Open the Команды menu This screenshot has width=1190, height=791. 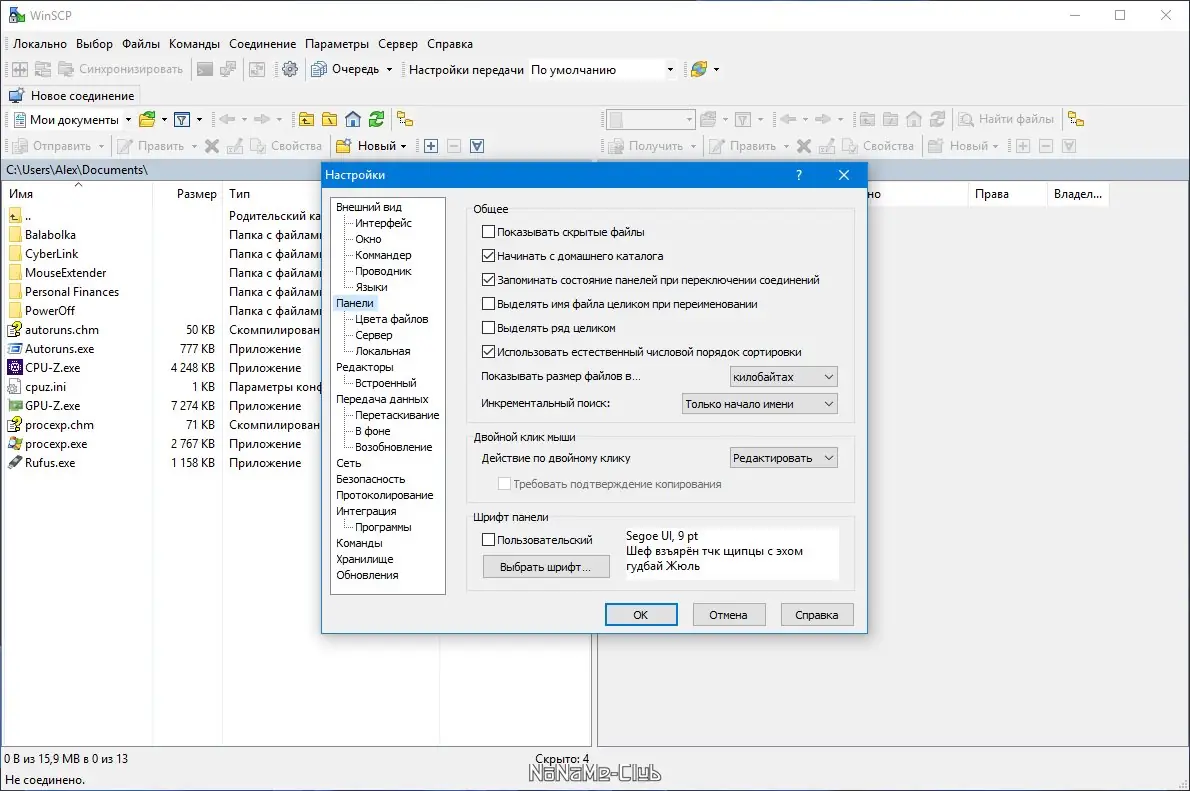[x=194, y=44]
